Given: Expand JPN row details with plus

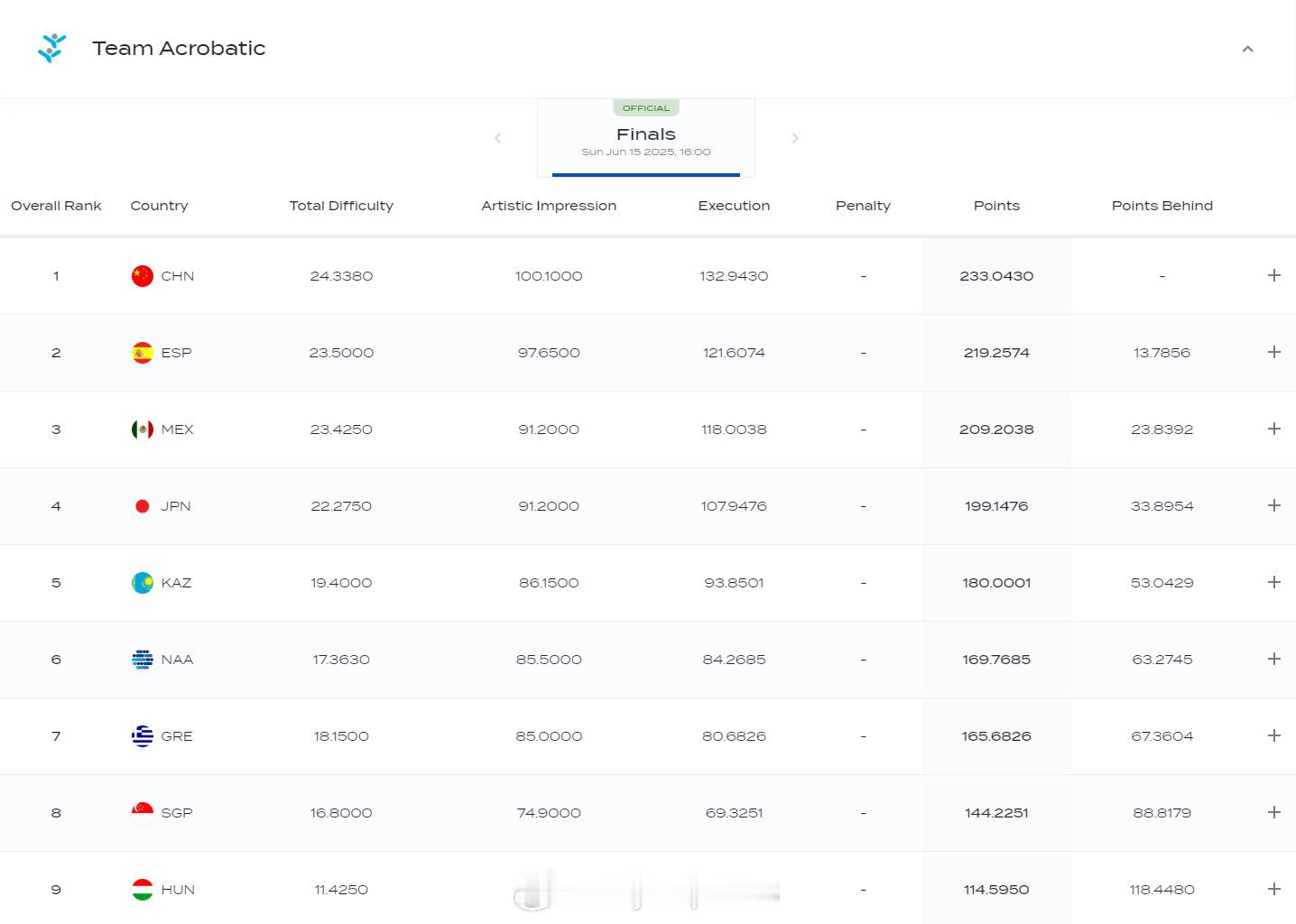Looking at the screenshot, I should (x=1273, y=505).
